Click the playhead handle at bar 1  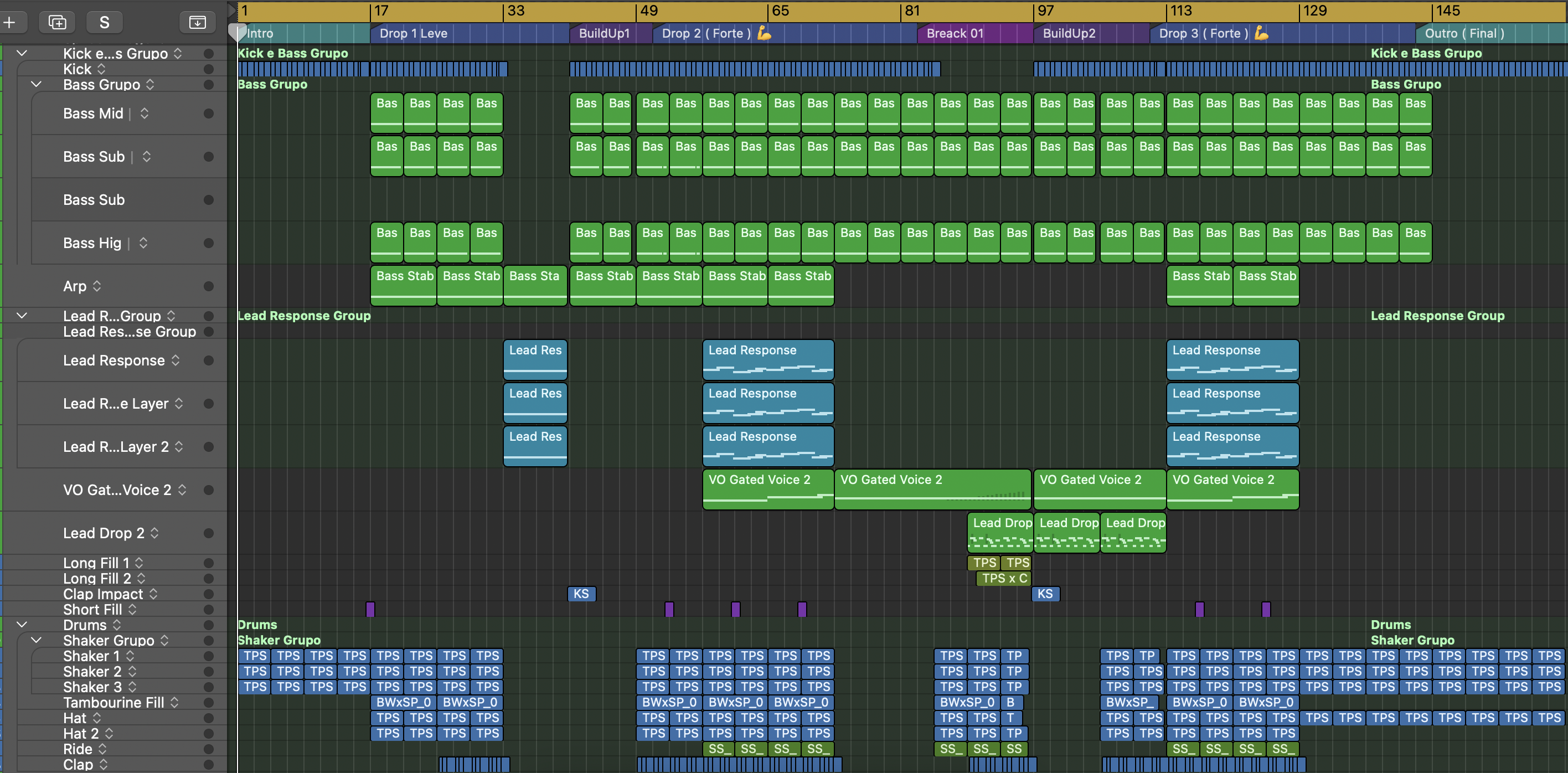237,32
